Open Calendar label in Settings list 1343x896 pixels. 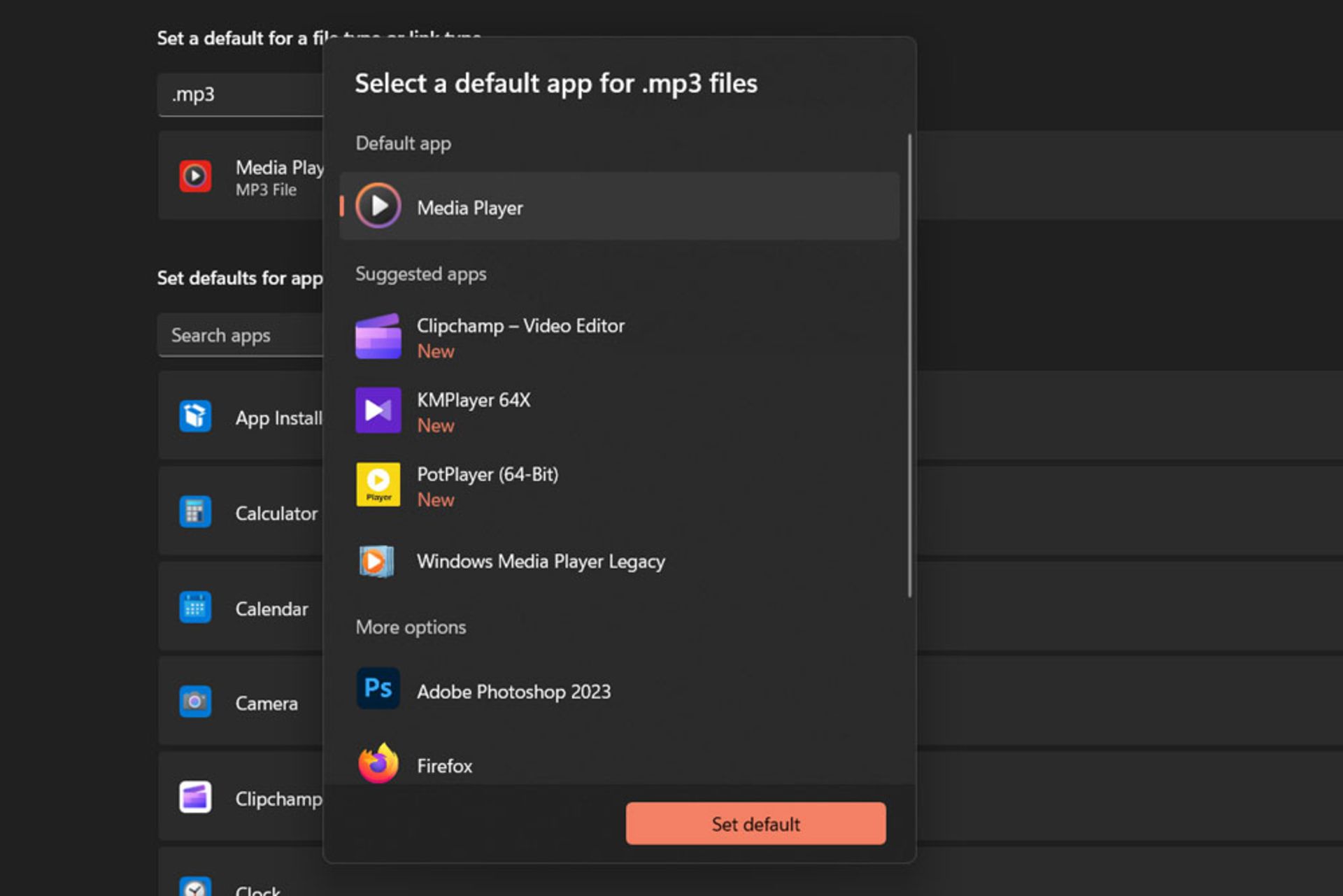pos(271,609)
